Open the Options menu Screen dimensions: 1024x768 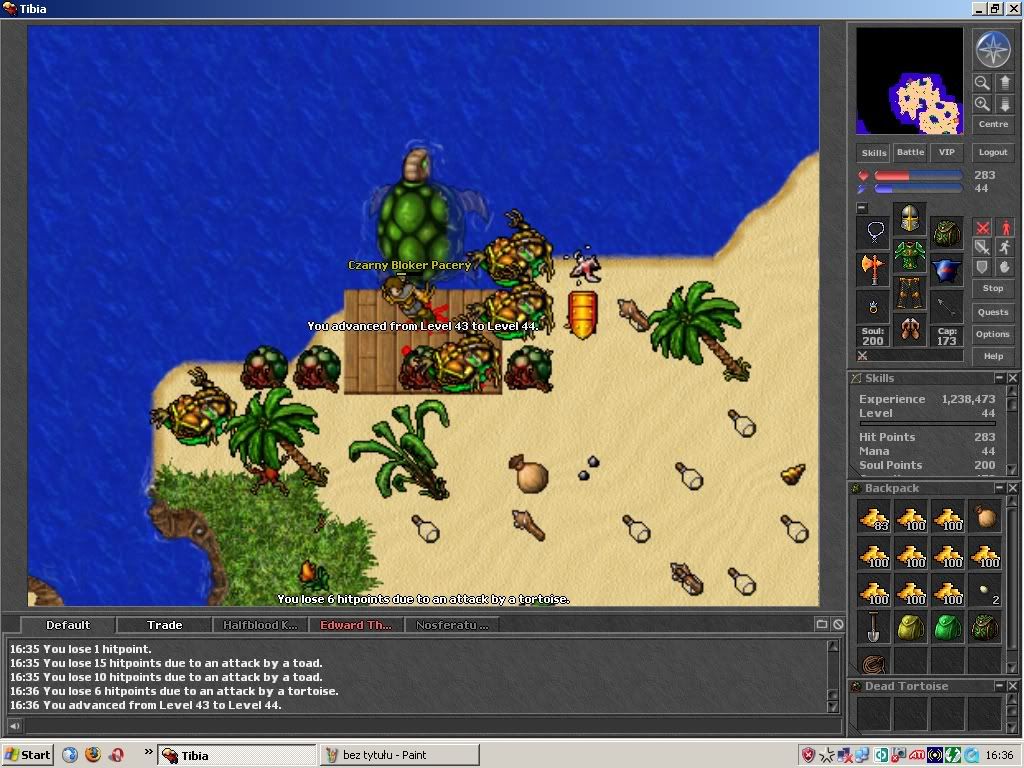993,334
